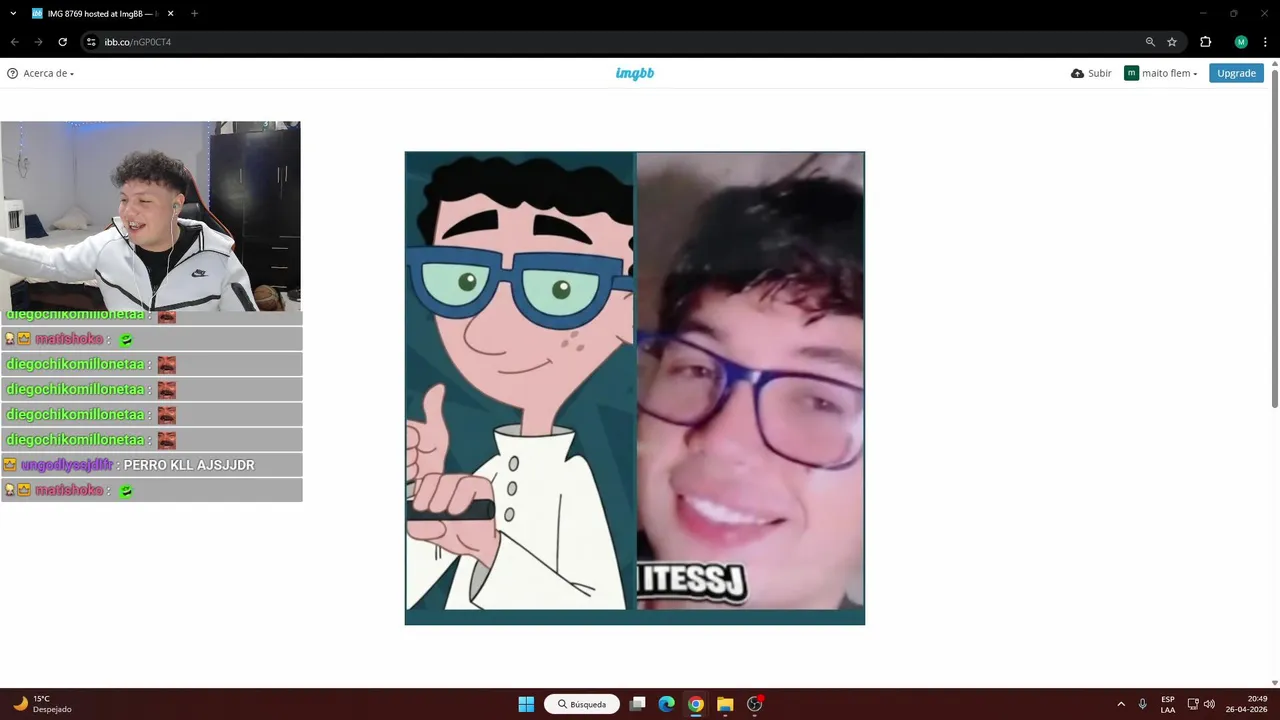Click the microphone tray icon
This screenshot has height=720, width=1280.
pos(1142,704)
